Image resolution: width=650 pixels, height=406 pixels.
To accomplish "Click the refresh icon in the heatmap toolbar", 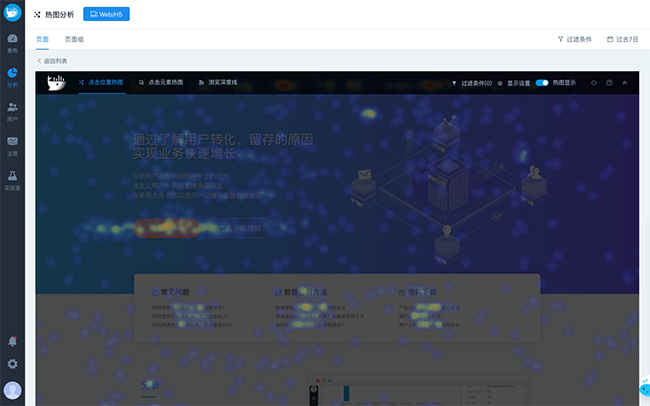I will point(594,83).
